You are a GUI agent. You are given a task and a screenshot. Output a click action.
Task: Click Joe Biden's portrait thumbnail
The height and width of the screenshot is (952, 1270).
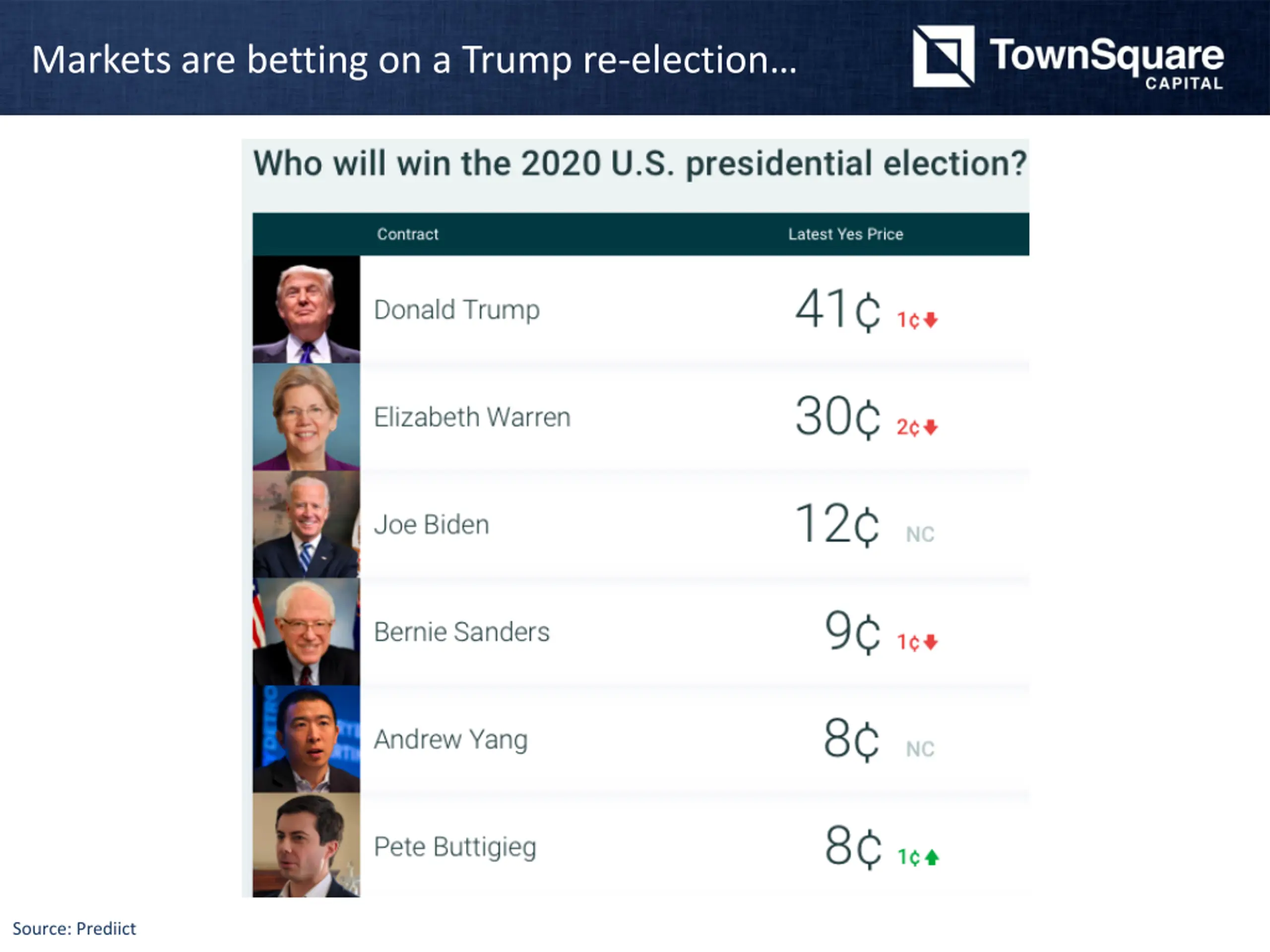pos(306,525)
